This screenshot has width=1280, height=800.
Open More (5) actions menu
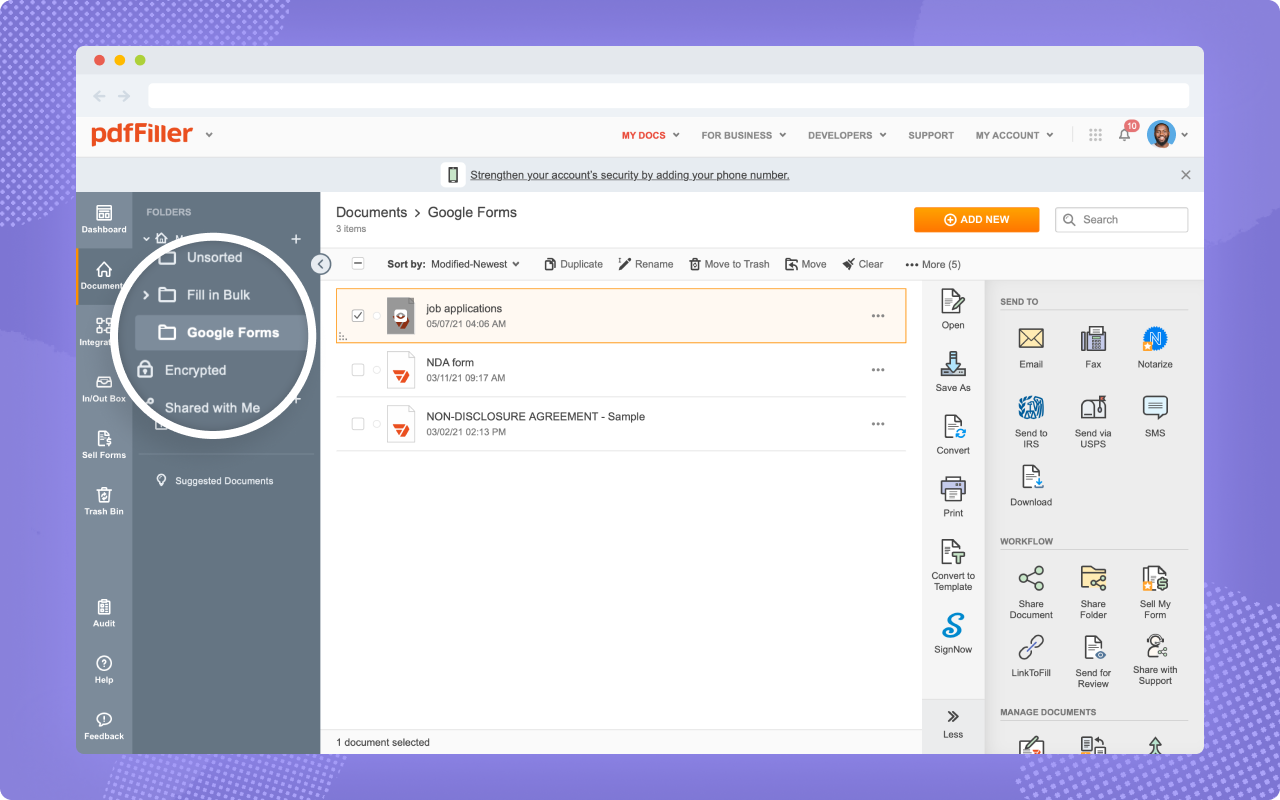932,264
